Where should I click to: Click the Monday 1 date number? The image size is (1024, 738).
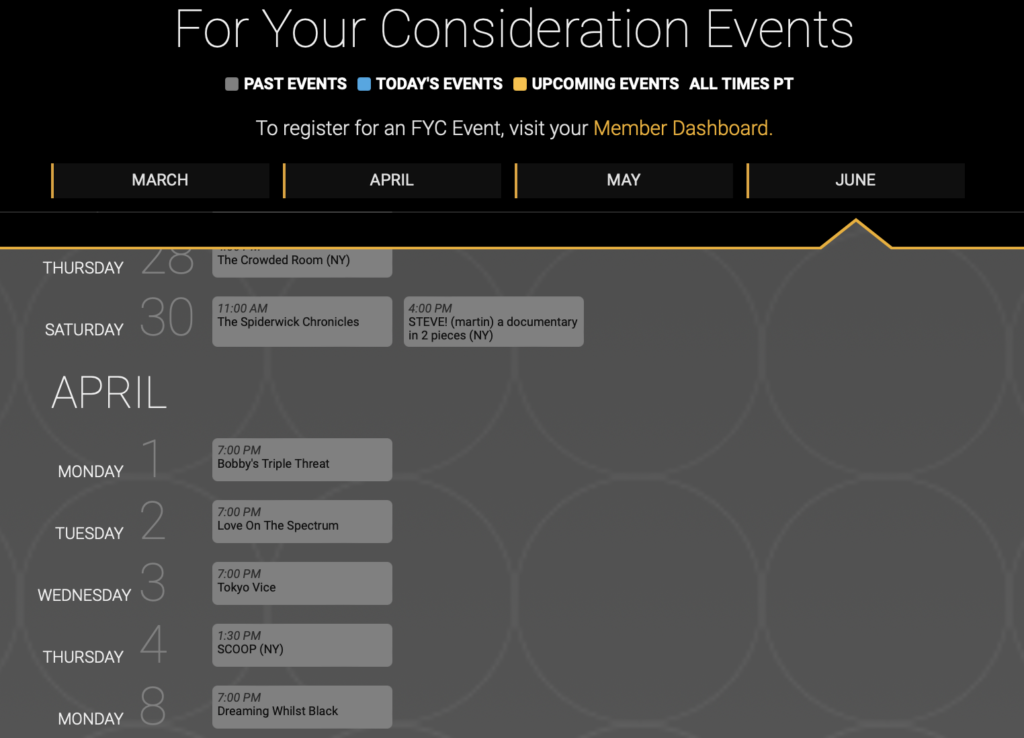tap(151, 458)
